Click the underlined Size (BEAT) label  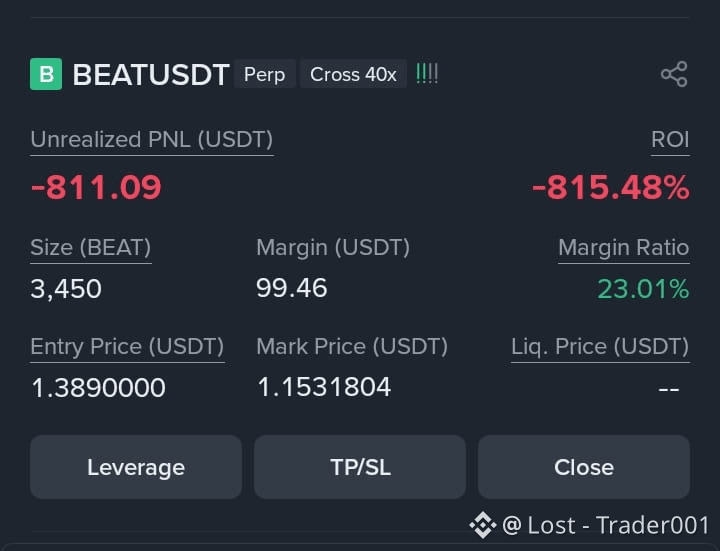[x=90, y=248]
